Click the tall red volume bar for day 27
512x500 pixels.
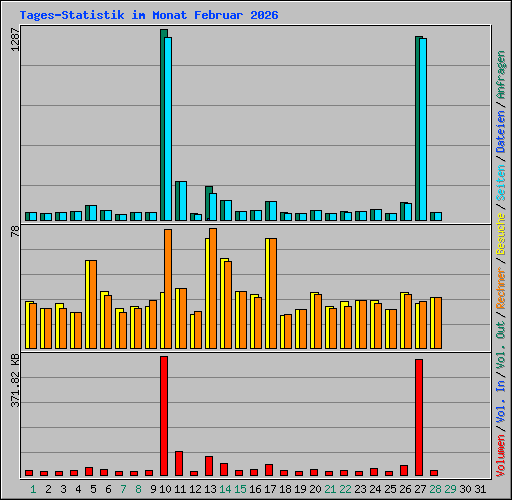(x=419, y=418)
